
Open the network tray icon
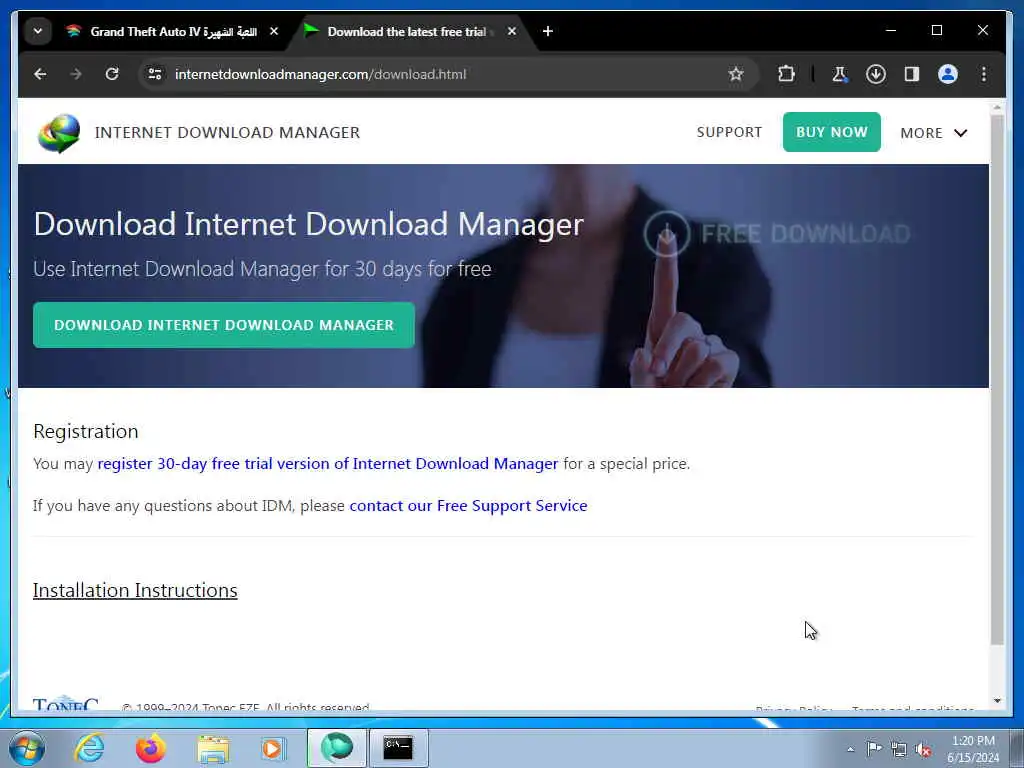point(899,750)
